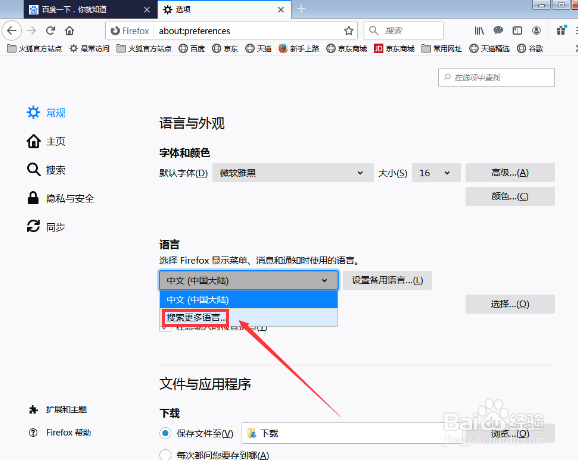Open the 京东商城 globe bookmark
Image resolution: width=578 pixels, height=460 pixels.
pyautogui.click(x=347, y=48)
